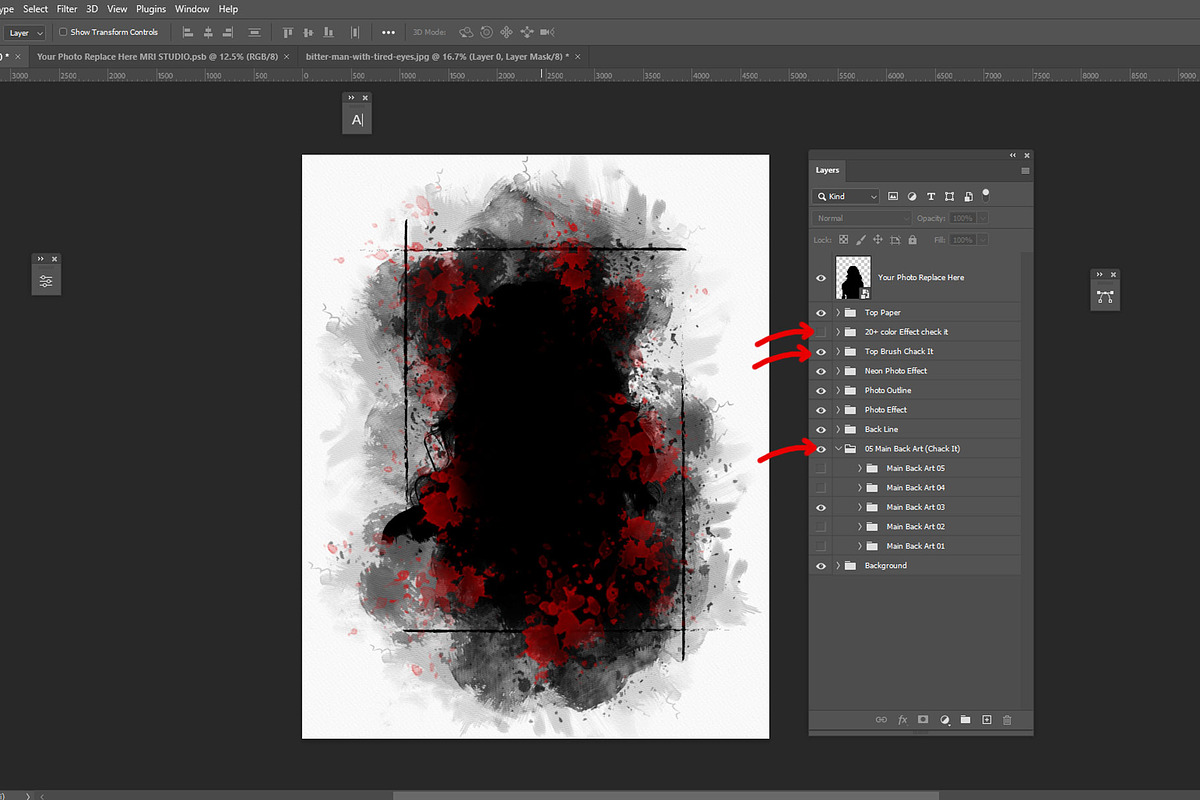Screen dimensions: 1200x800
Task: Click lock all padlock icon
Action: [x=913, y=240]
